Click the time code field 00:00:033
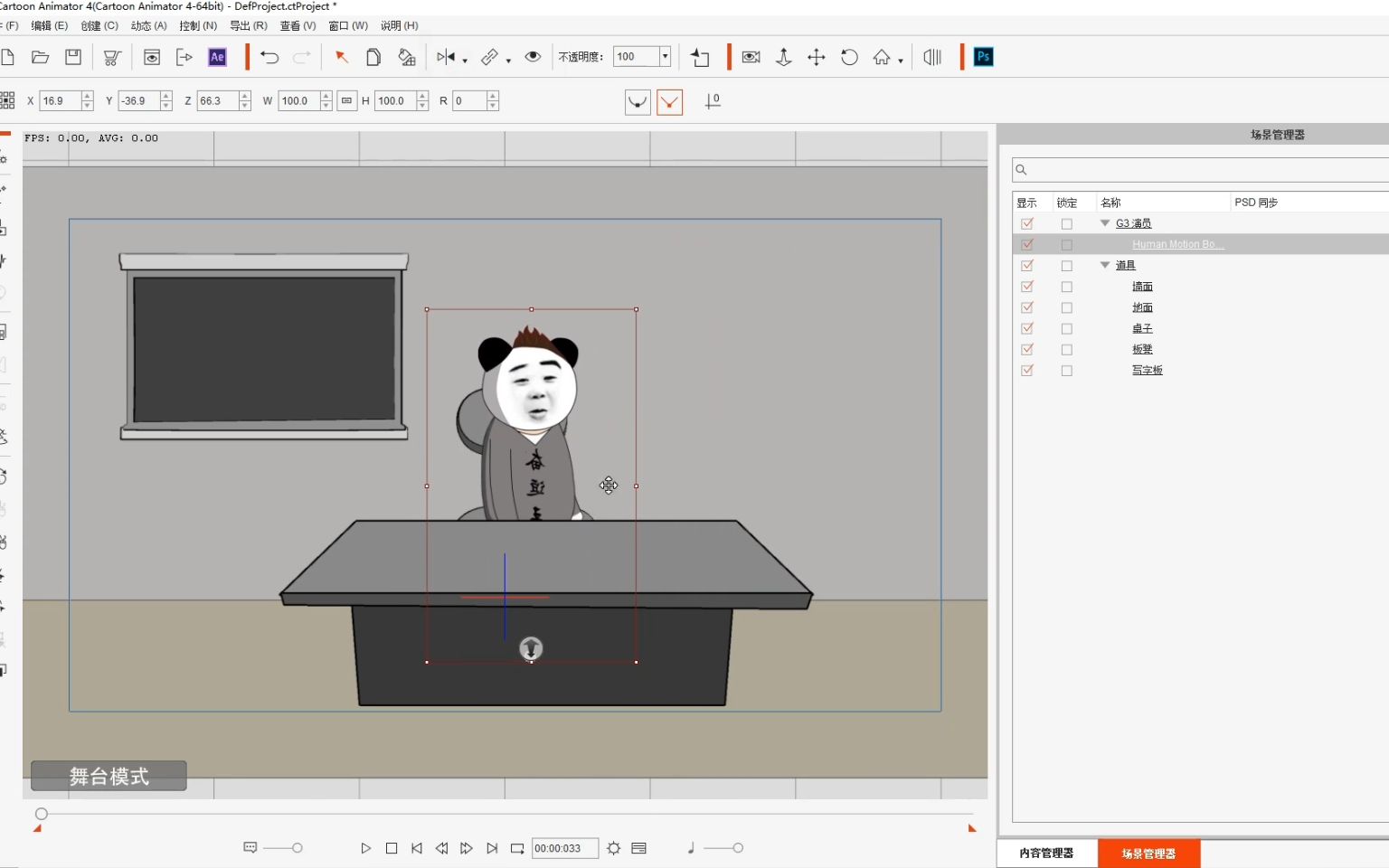Screen dimensions: 1389x868 pos(564,848)
